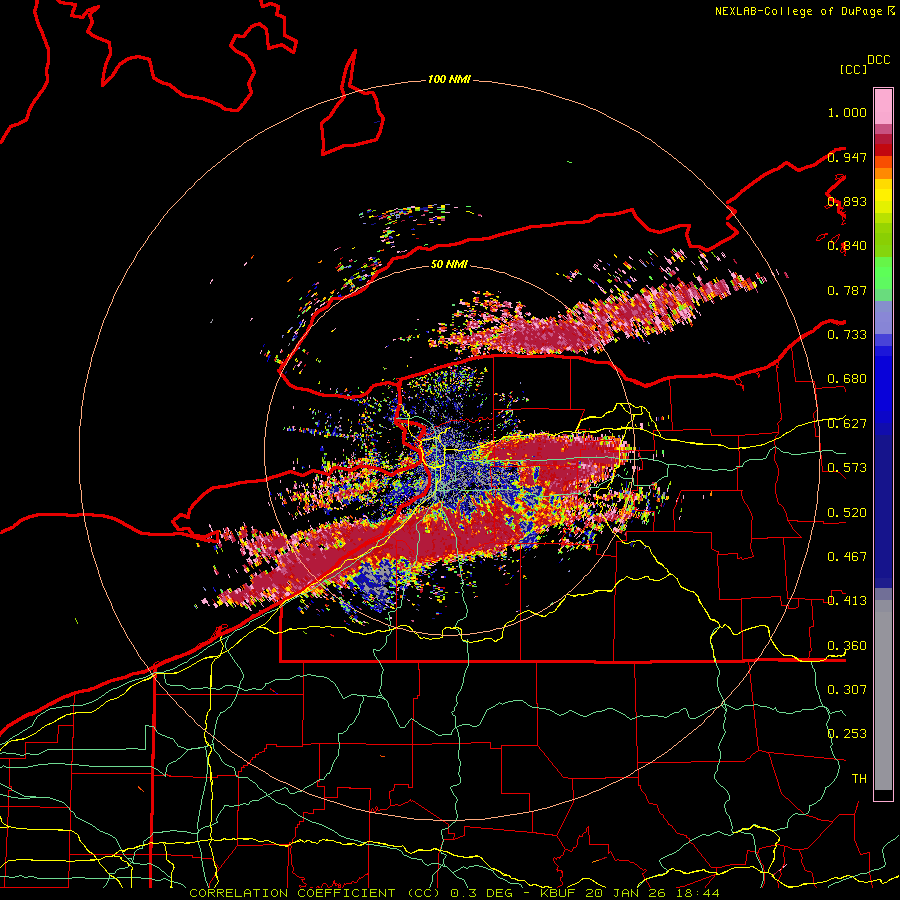This screenshot has height=900, width=900.
Task: Click the 0.680 scale value
Action: point(847,379)
